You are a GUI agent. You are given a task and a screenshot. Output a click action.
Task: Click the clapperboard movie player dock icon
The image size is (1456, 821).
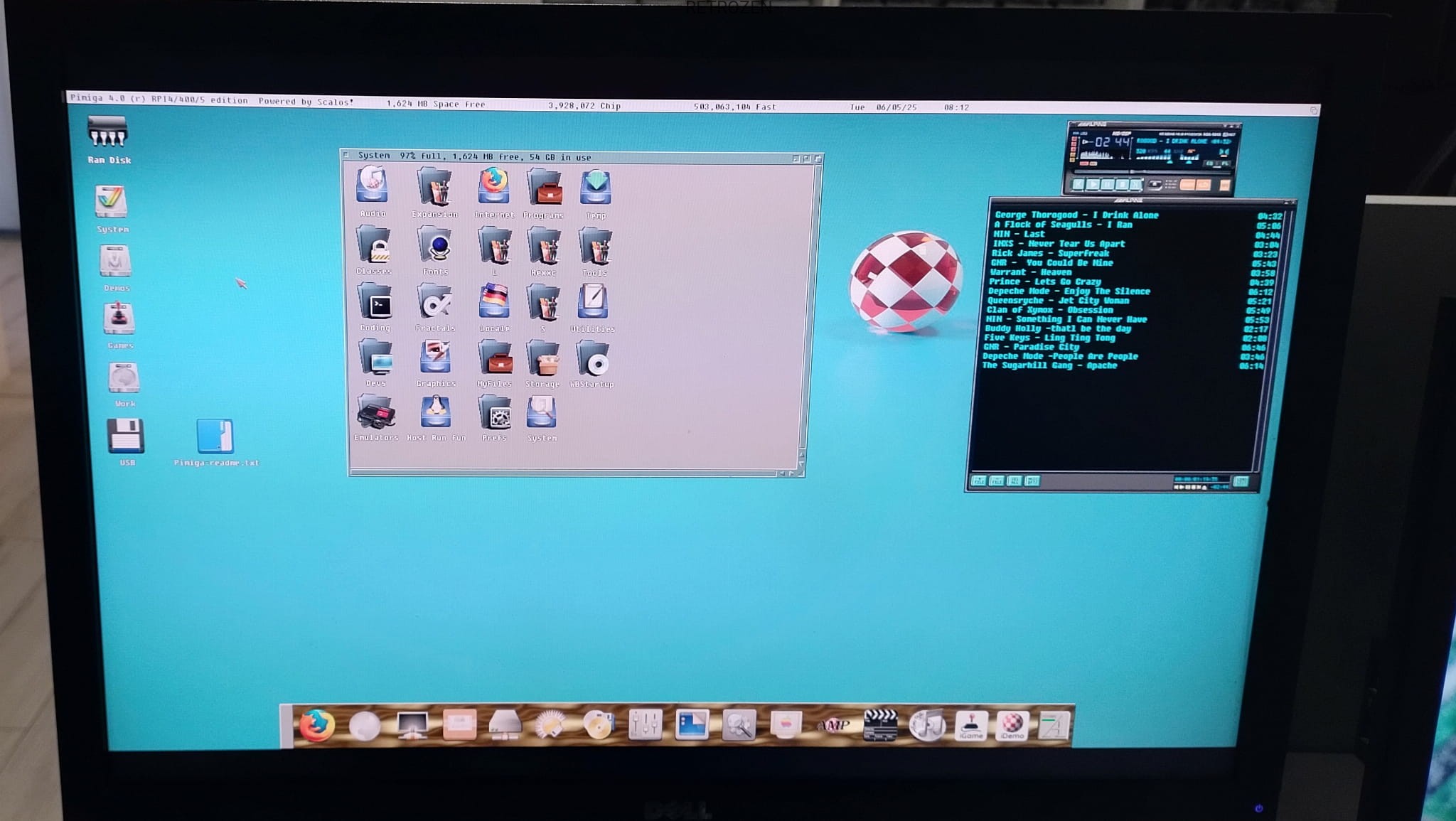click(x=879, y=725)
